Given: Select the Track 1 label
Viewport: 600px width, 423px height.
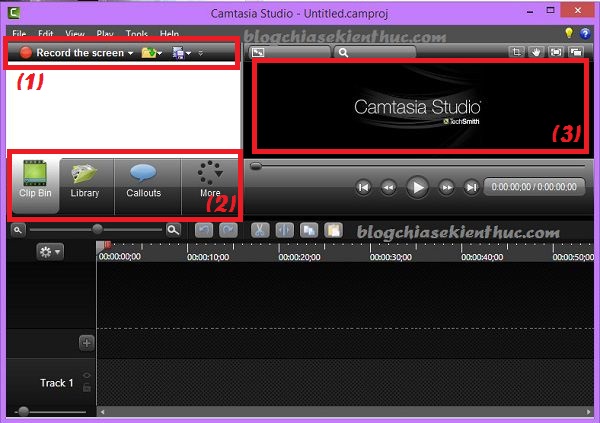Looking at the screenshot, I should 57,383.
